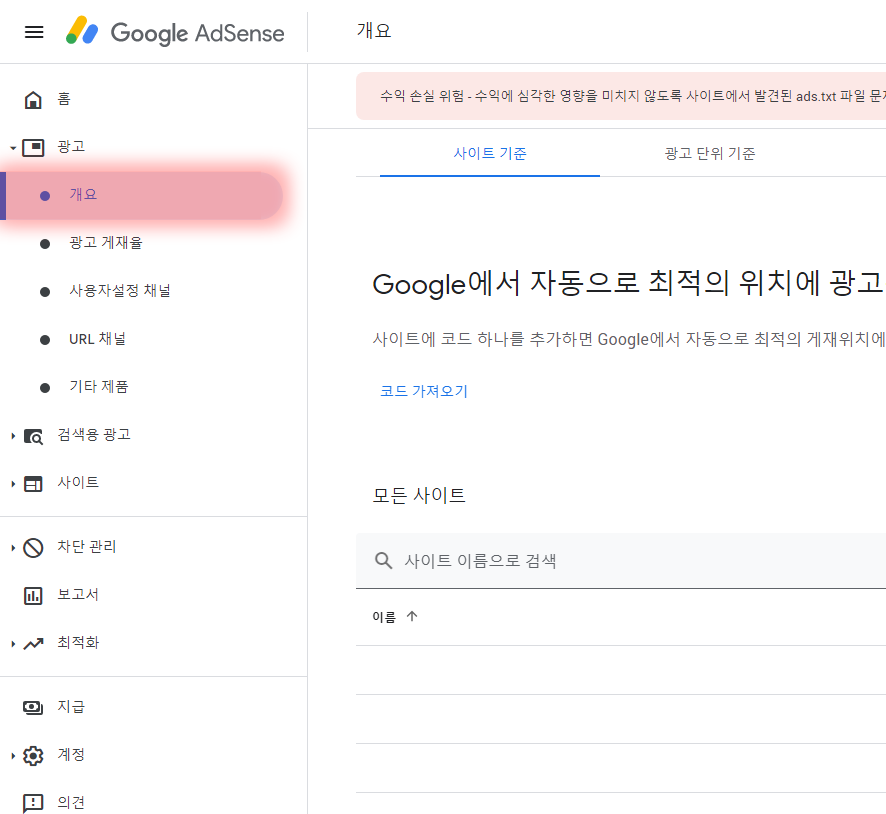The height and width of the screenshot is (814, 886).
Task: Expand the 차단 관리 section arrow
Action: [13, 547]
